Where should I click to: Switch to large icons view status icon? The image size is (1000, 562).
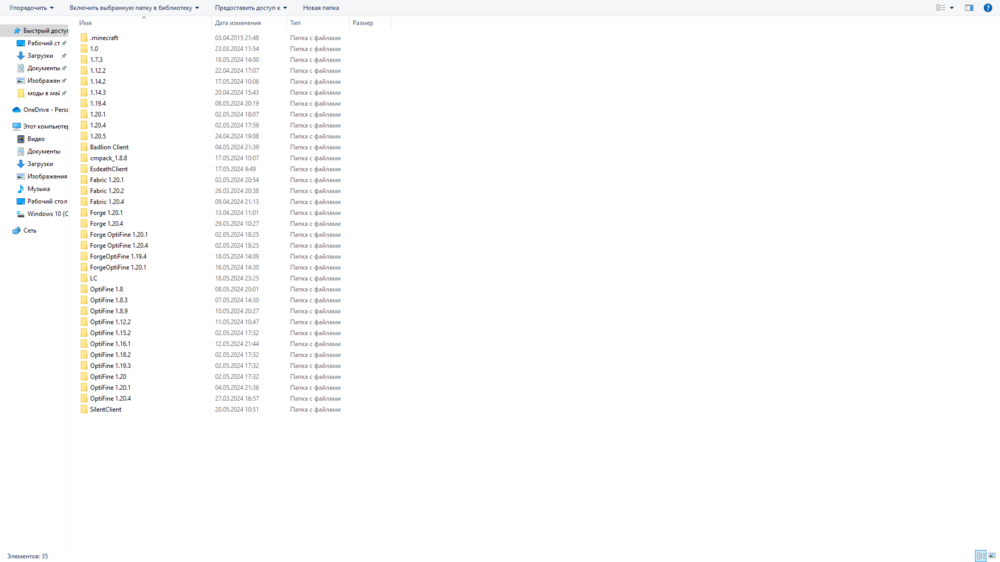click(992, 556)
